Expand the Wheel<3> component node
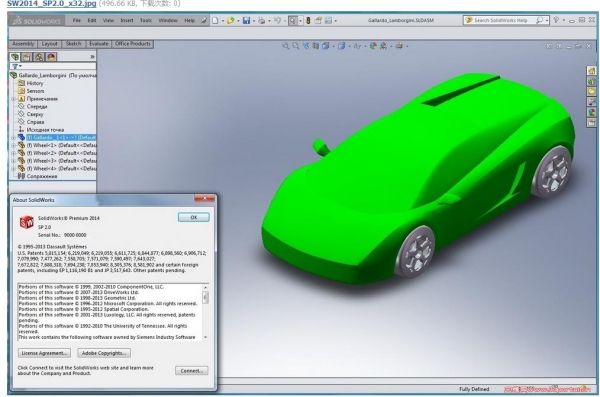Image resolution: width=600 pixels, height=397 pixels. click(13, 161)
